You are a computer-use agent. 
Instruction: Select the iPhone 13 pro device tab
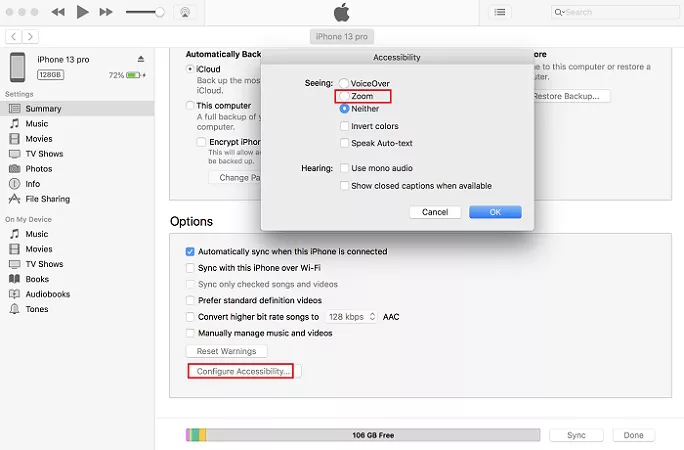(x=342, y=37)
